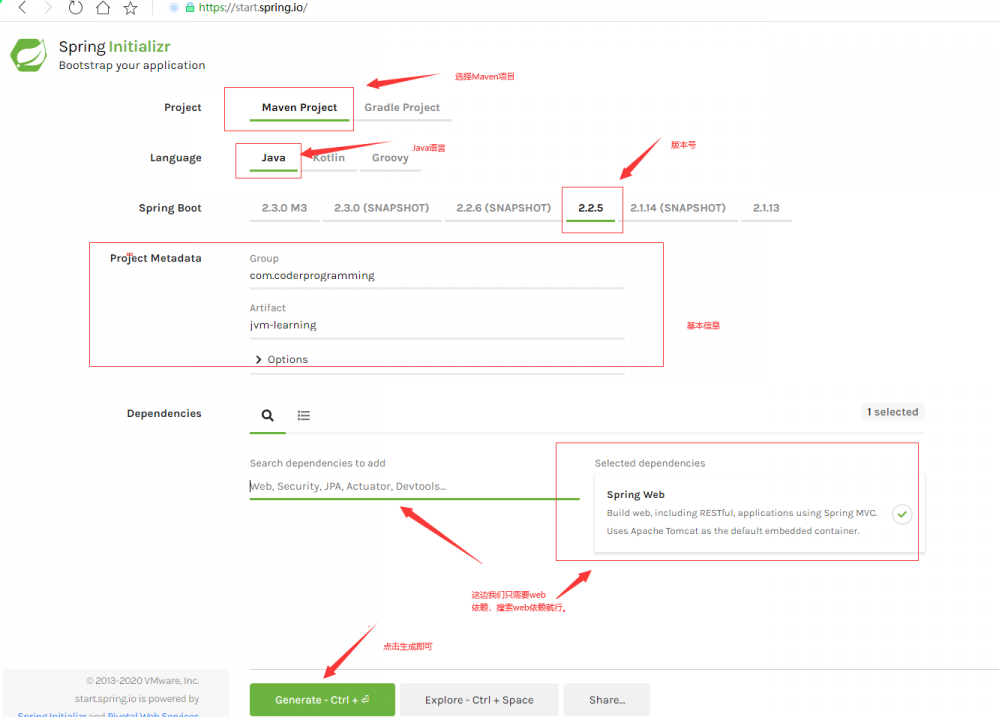Select Spring Boot 2.2.5 version
This screenshot has height=717, width=999.
pos(591,208)
